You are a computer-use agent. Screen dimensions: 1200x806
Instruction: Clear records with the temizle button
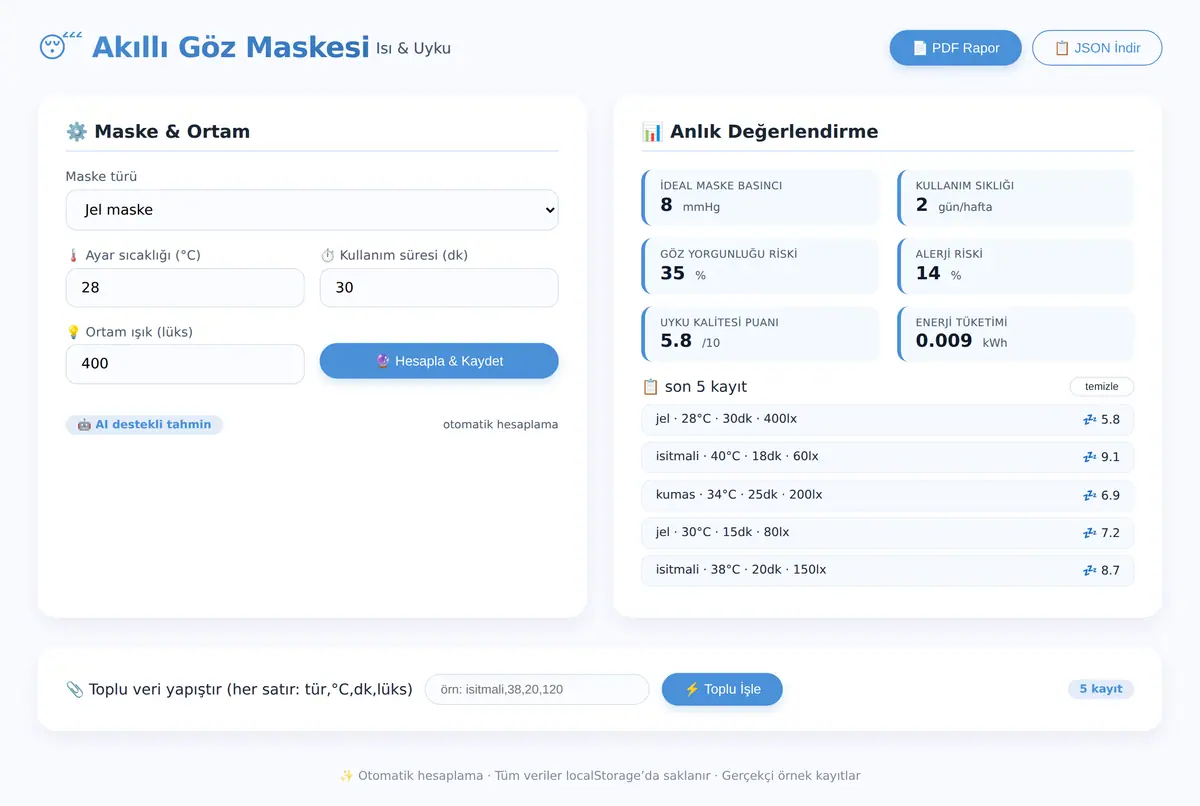click(1102, 387)
